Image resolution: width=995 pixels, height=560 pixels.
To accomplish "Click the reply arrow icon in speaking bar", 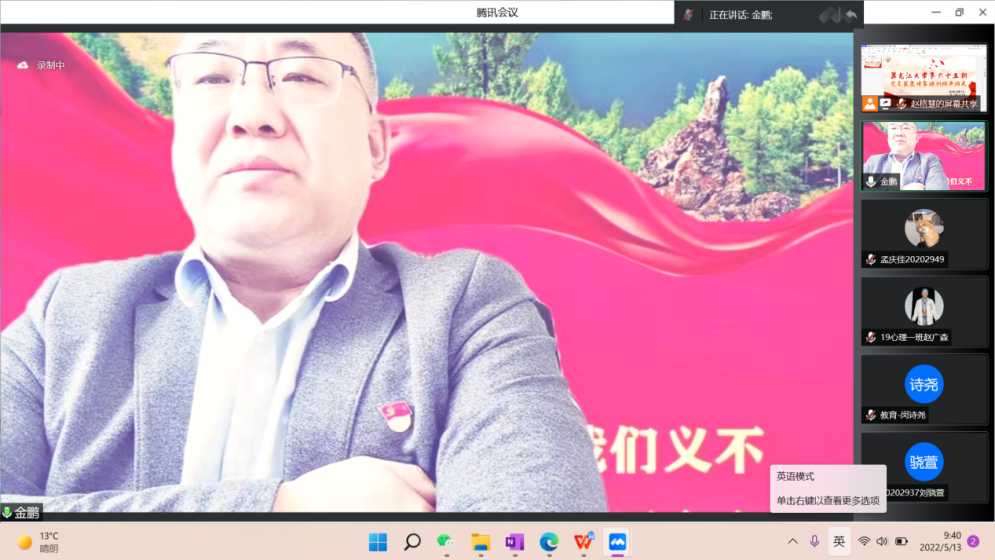I will [851, 15].
